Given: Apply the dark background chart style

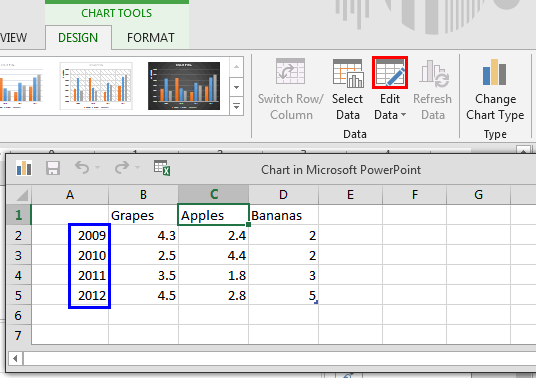Looking at the screenshot, I should [x=184, y=86].
